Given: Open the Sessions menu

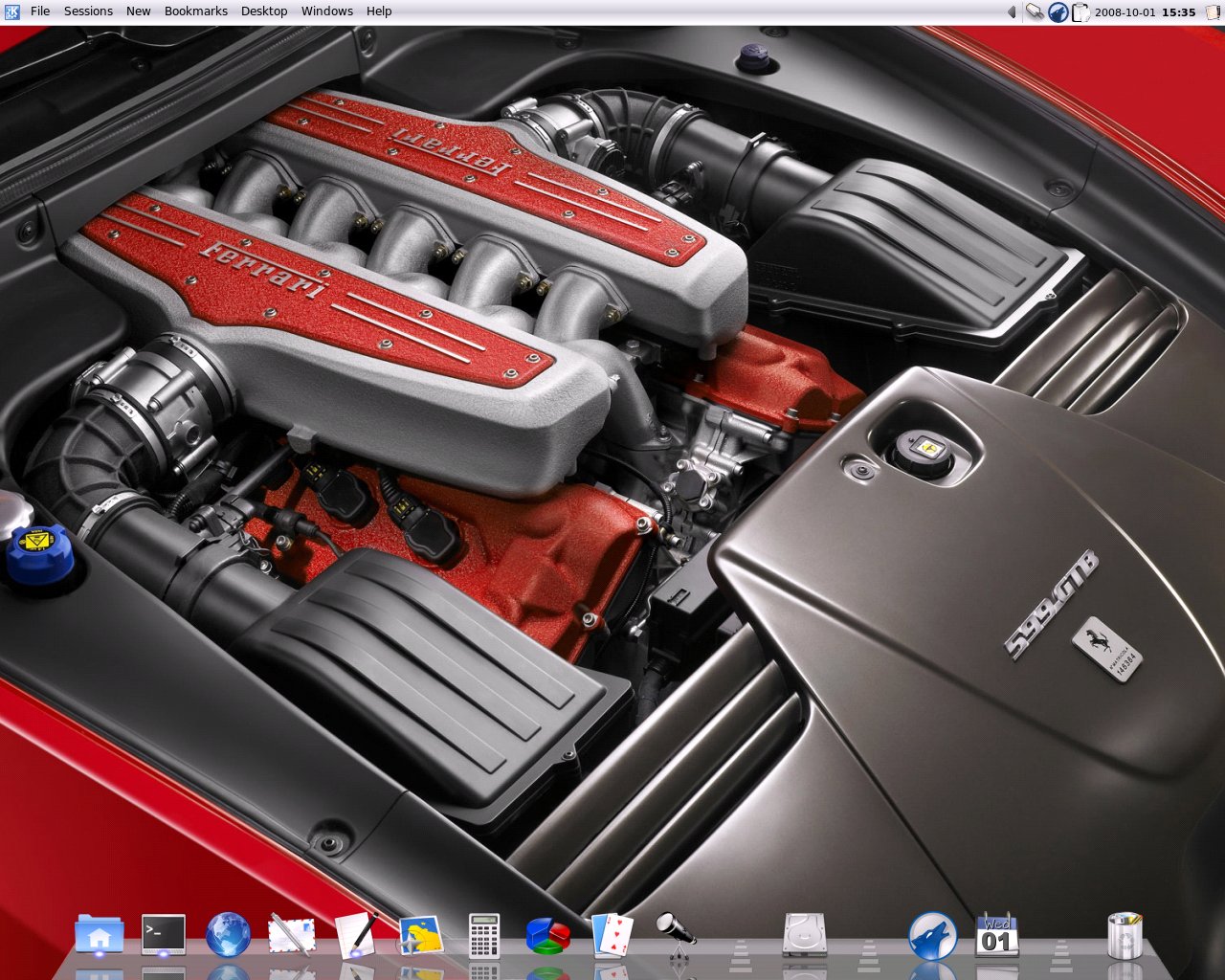Looking at the screenshot, I should pyautogui.click(x=88, y=11).
